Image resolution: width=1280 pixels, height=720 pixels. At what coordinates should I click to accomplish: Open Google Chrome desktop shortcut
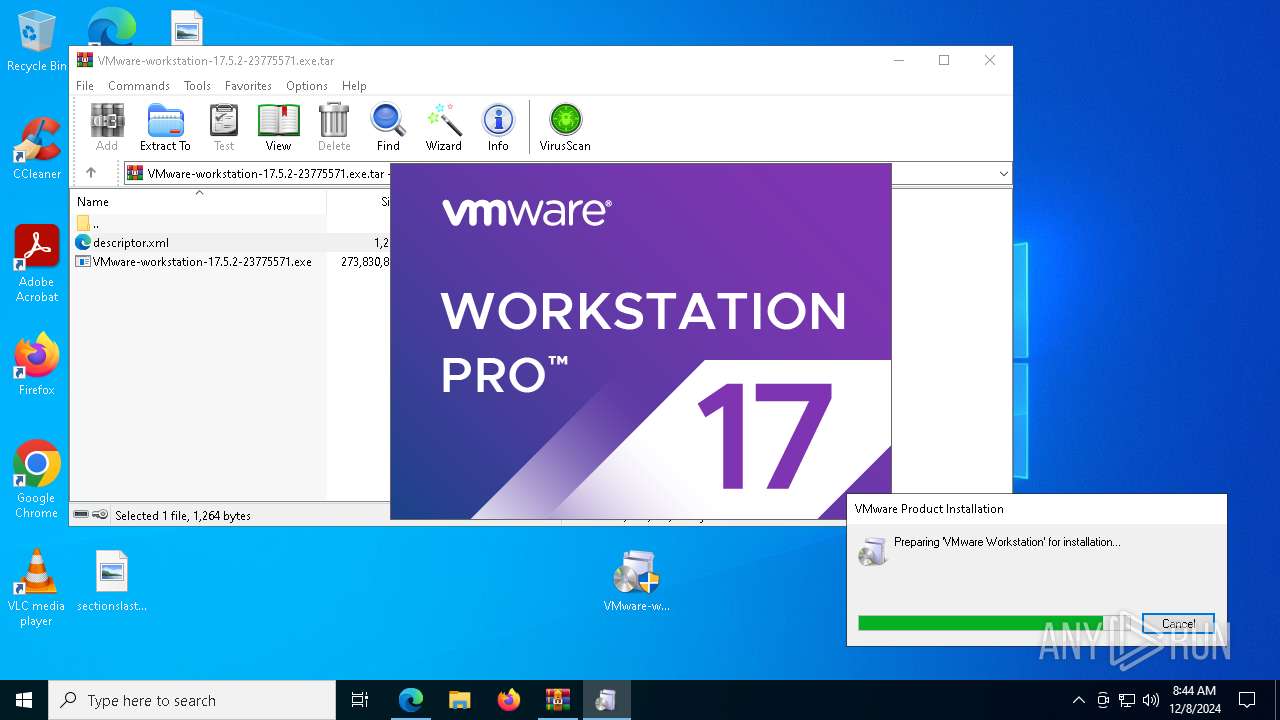(x=37, y=480)
